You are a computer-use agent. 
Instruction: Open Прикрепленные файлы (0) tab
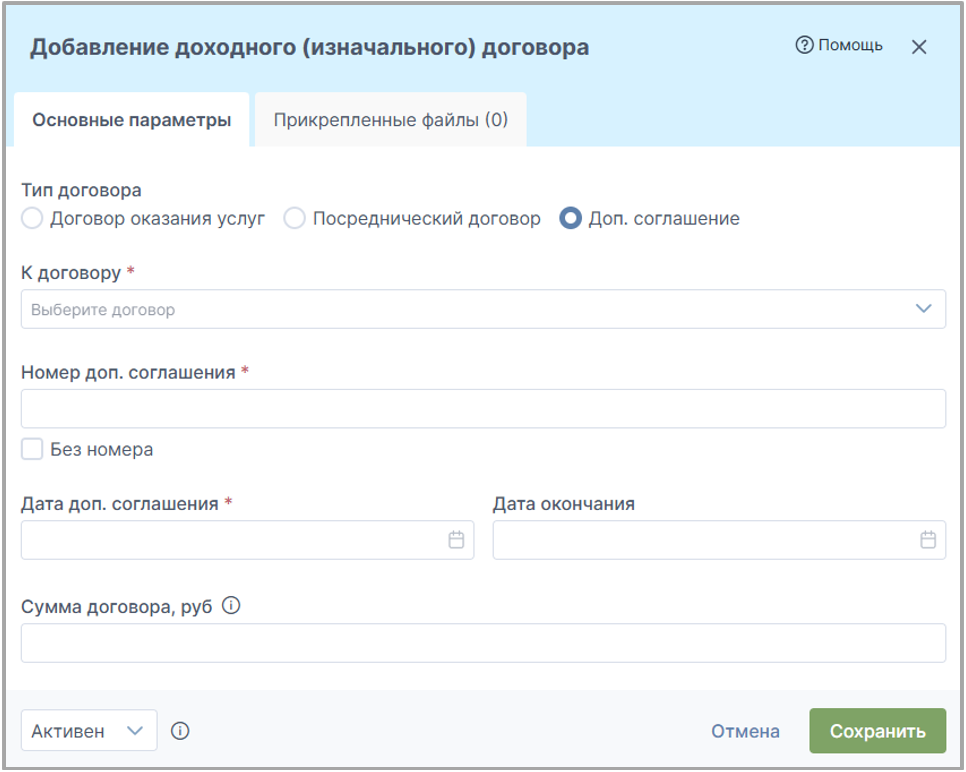(x=391, y=120)
